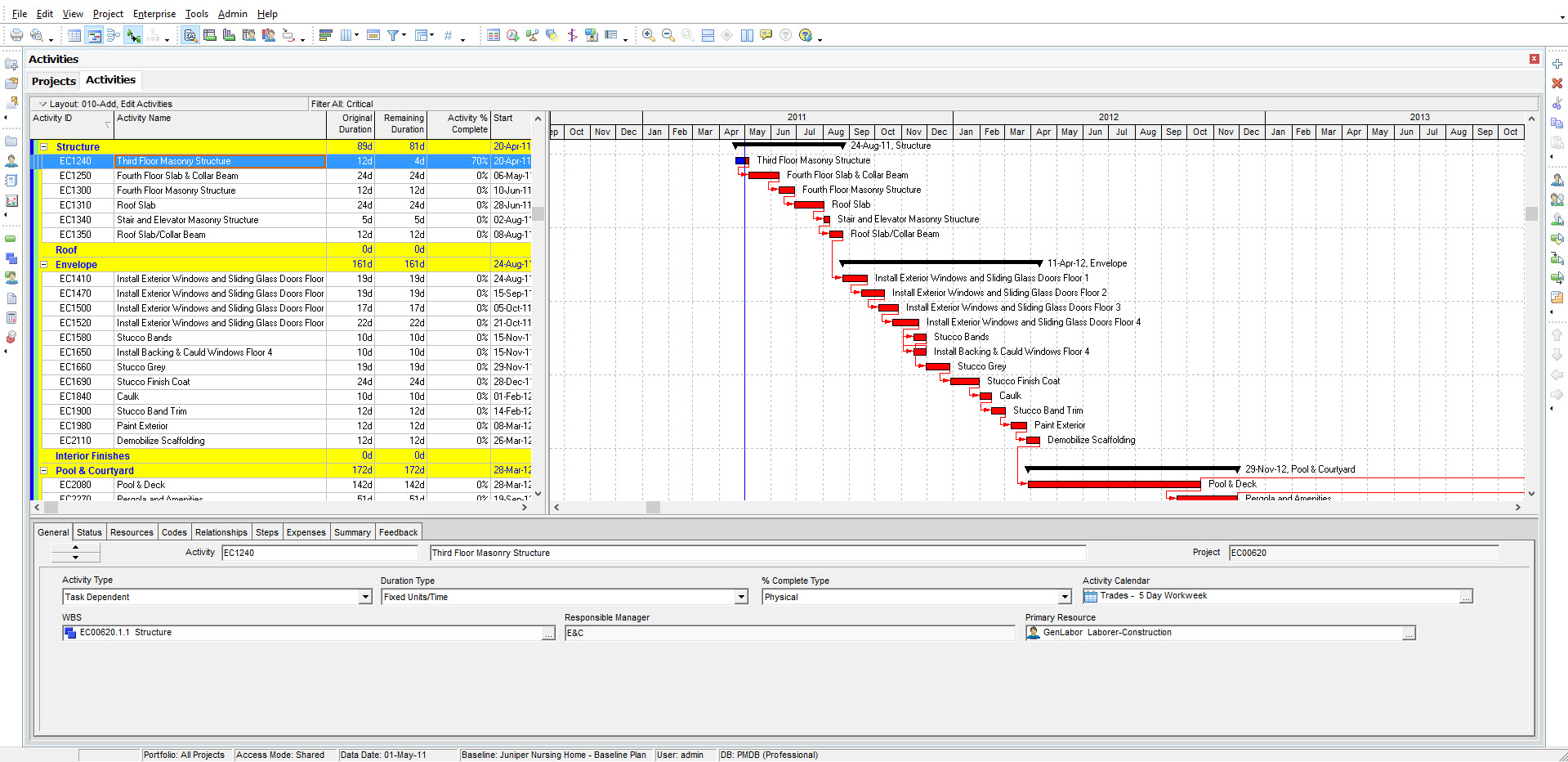Click the Zoom Out magnifier icon
The height and width of the screenshot is (762, 1568).
(668, 35)
